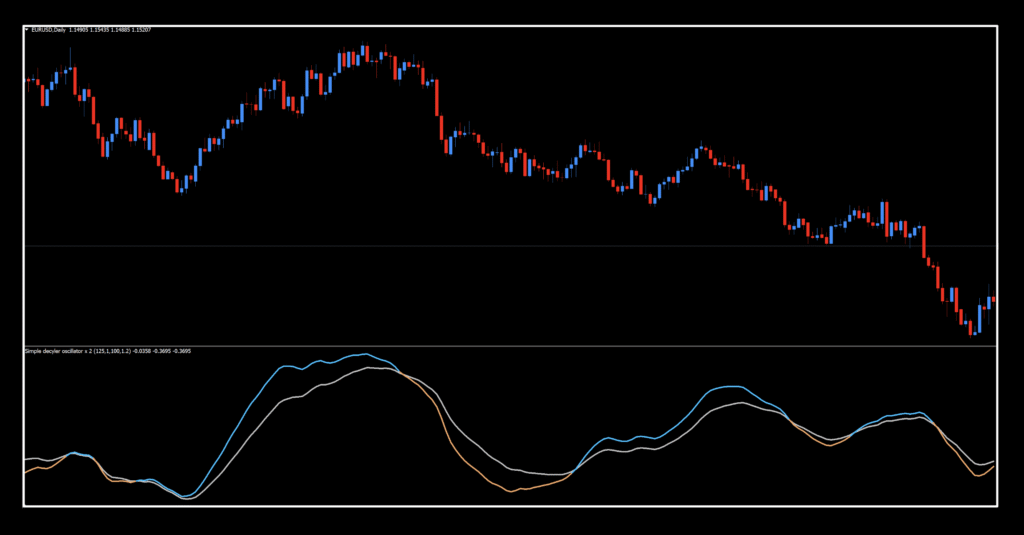Click the gray signal line's mid-chart trough
Viewport: 1024px width, 535px height.
pos(555,474)
